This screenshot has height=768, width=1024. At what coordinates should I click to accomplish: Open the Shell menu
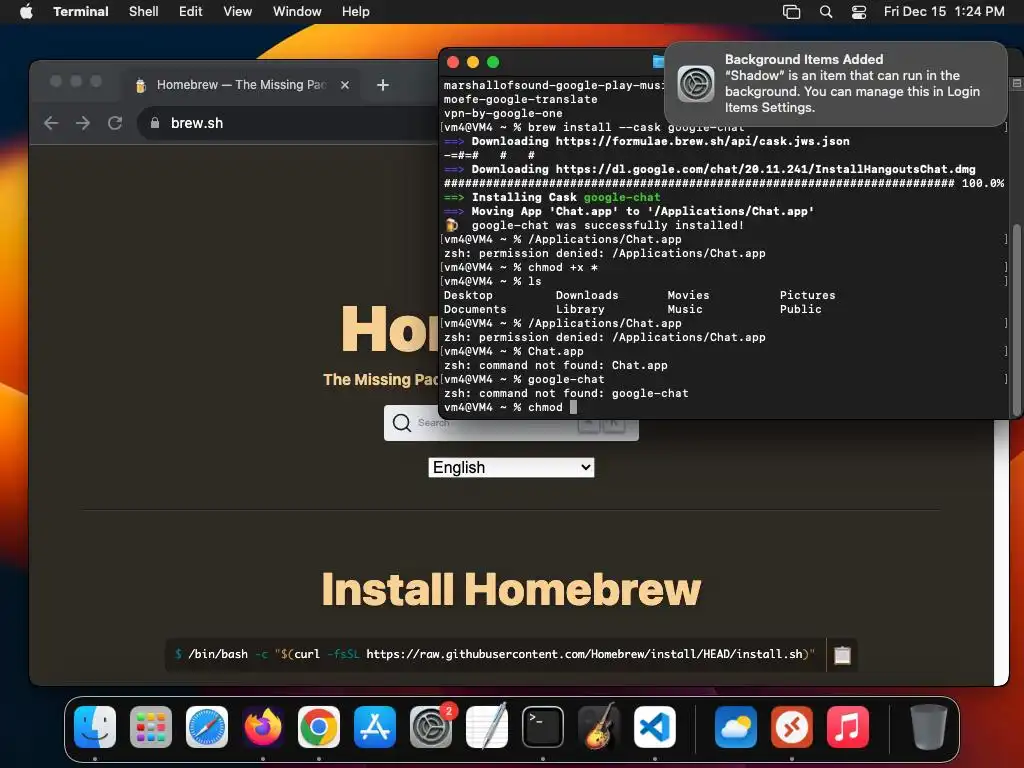coord(144,11)
